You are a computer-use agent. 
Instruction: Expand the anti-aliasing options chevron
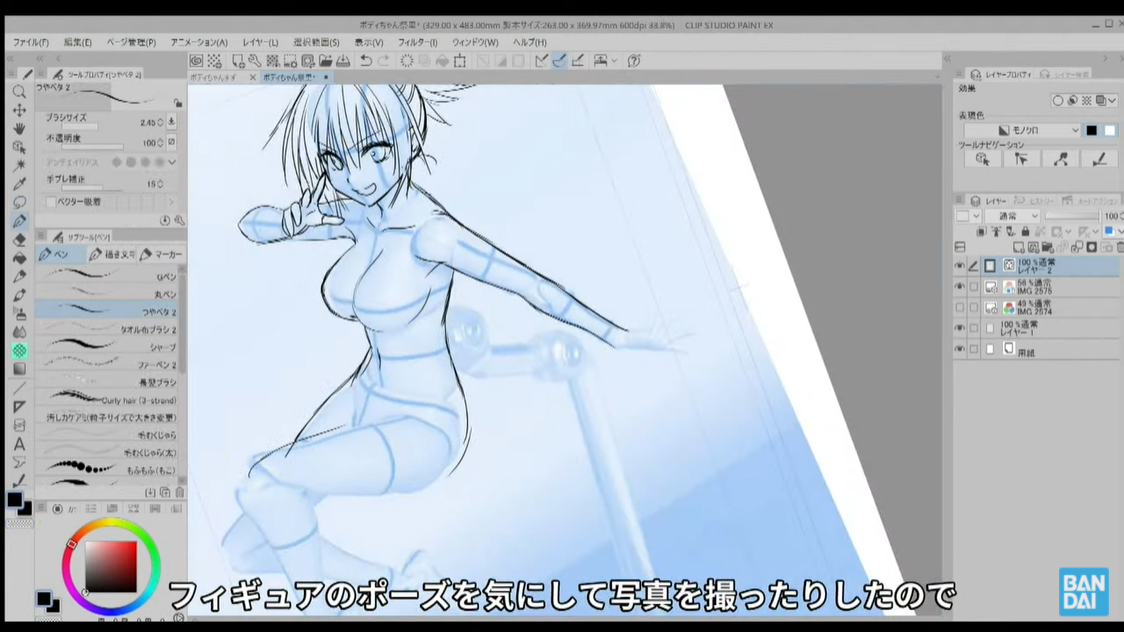pos(171,162)
